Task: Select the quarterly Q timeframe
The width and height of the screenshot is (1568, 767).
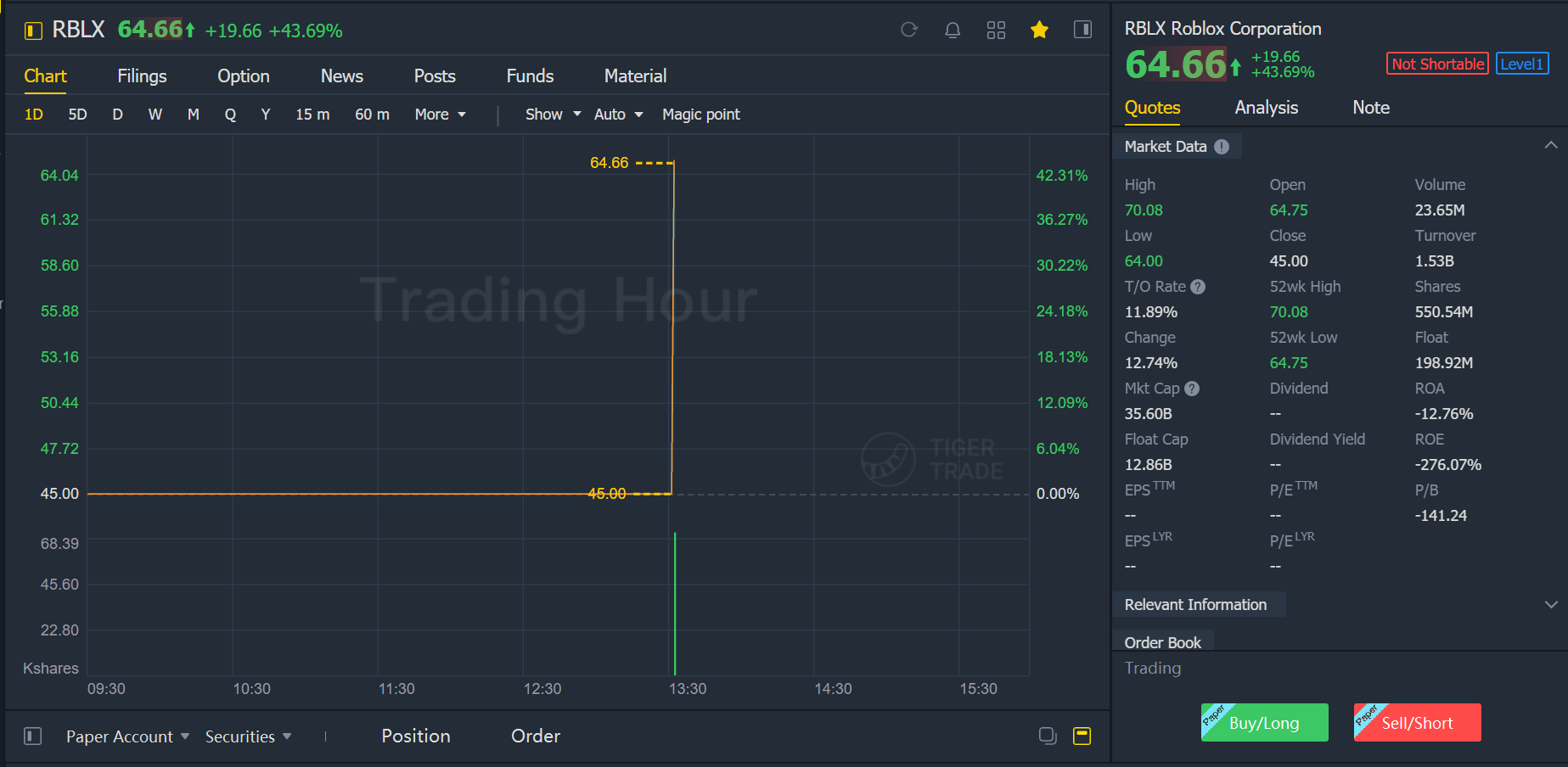Action: (x=230, y=115)
